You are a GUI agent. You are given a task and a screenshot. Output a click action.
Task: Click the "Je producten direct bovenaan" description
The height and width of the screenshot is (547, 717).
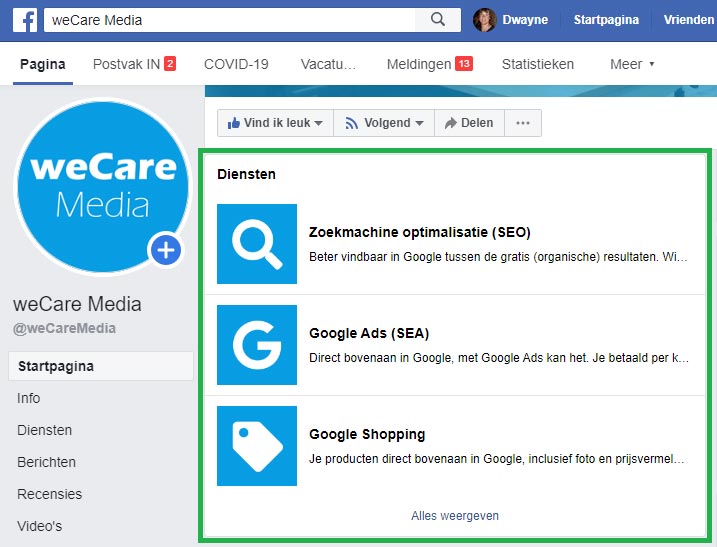pos(497,459)
